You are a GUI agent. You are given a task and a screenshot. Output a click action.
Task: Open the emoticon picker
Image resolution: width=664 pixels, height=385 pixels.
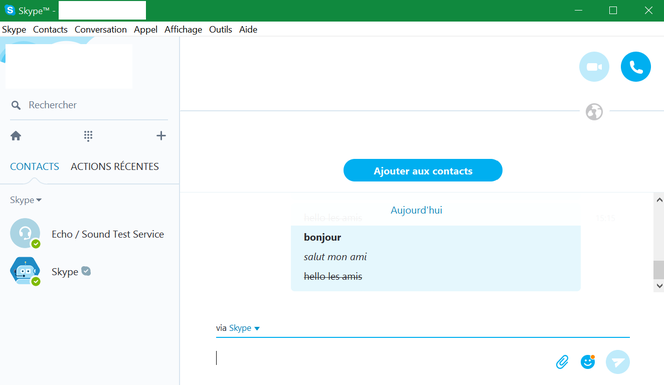pyautogui.click(x=588, y=362)
